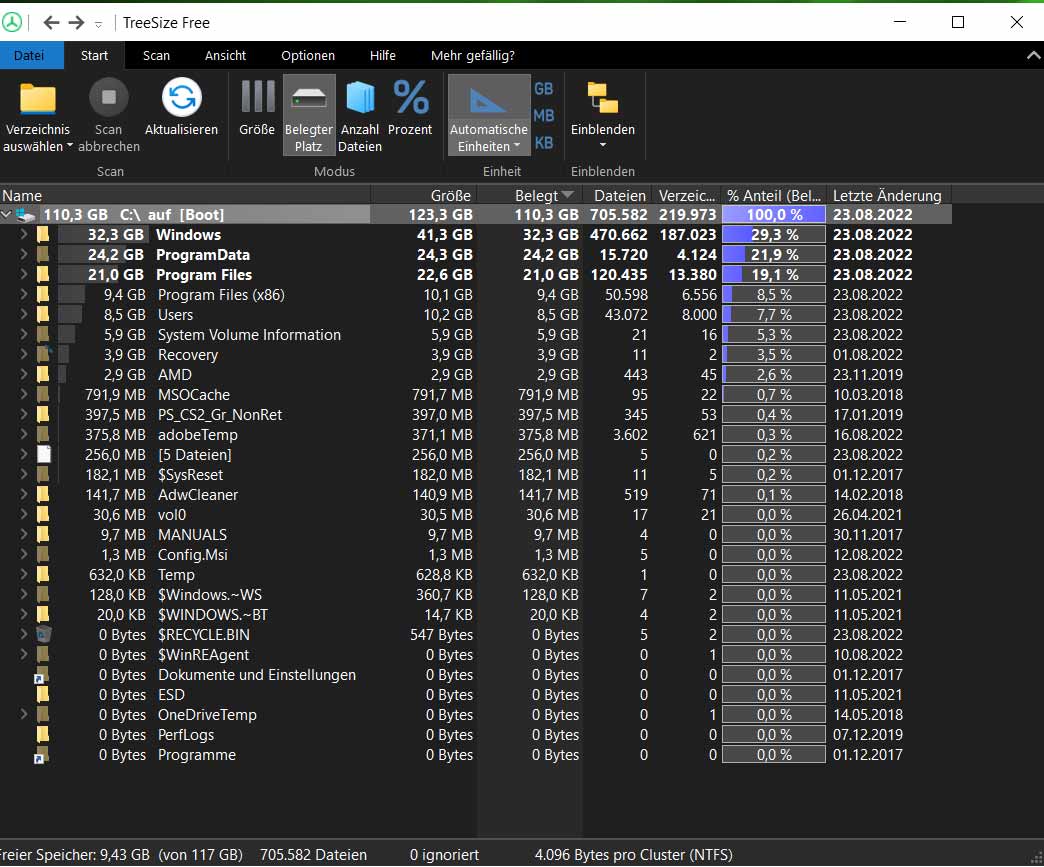Click the ESD folder icon
Image resolution: width=1044 pixels, height=867 pixels.
43,695
